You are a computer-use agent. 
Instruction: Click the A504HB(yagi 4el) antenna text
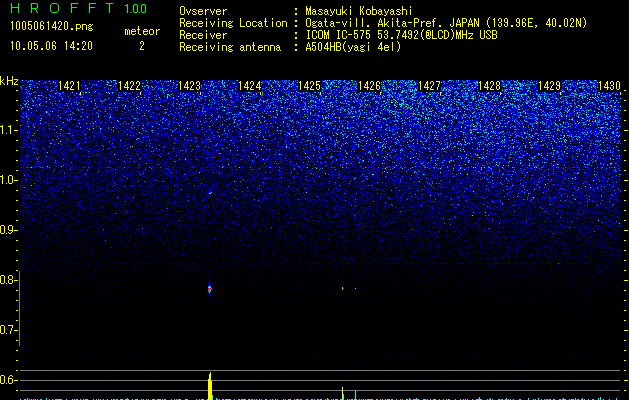tap(353, 47)
